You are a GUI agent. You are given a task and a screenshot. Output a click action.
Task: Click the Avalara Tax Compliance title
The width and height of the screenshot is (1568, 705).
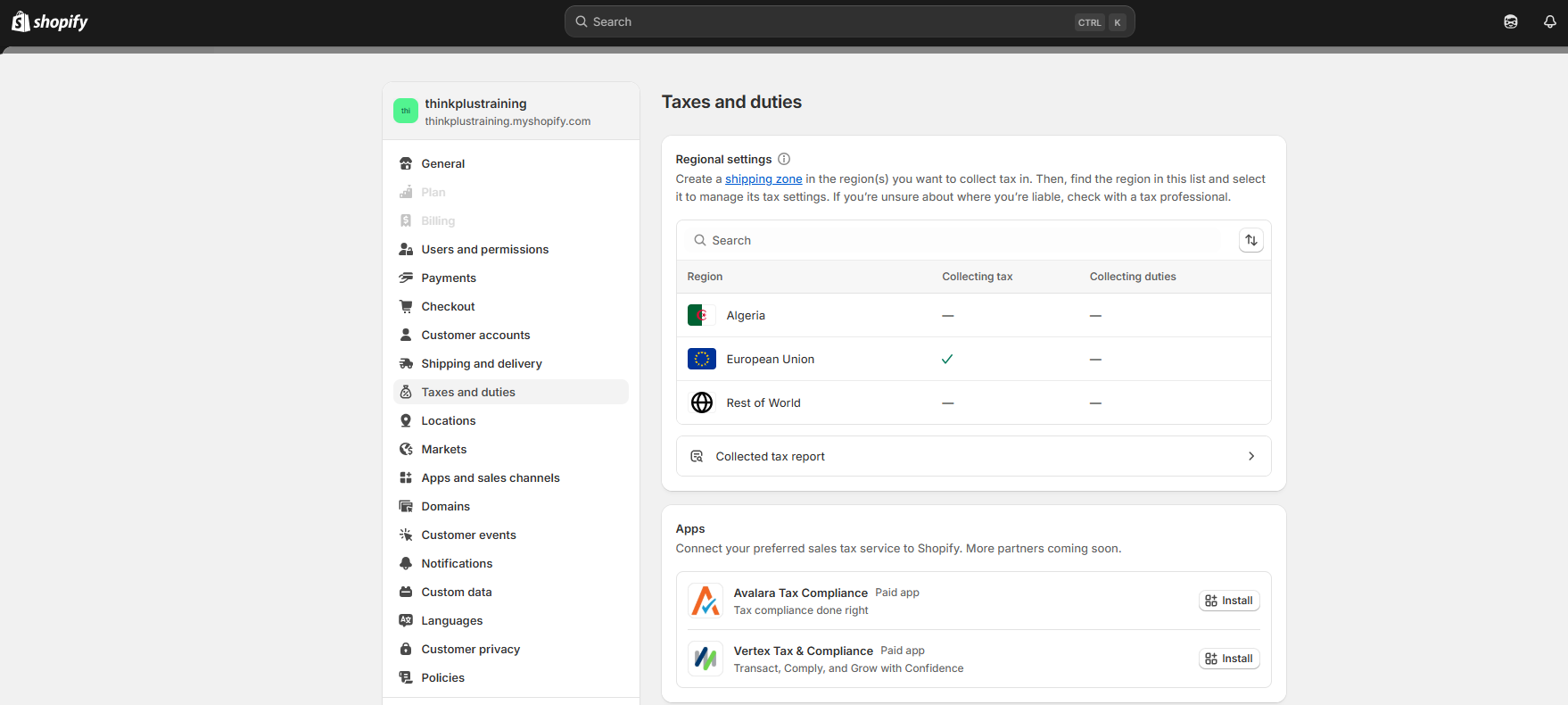coord(800,593)
